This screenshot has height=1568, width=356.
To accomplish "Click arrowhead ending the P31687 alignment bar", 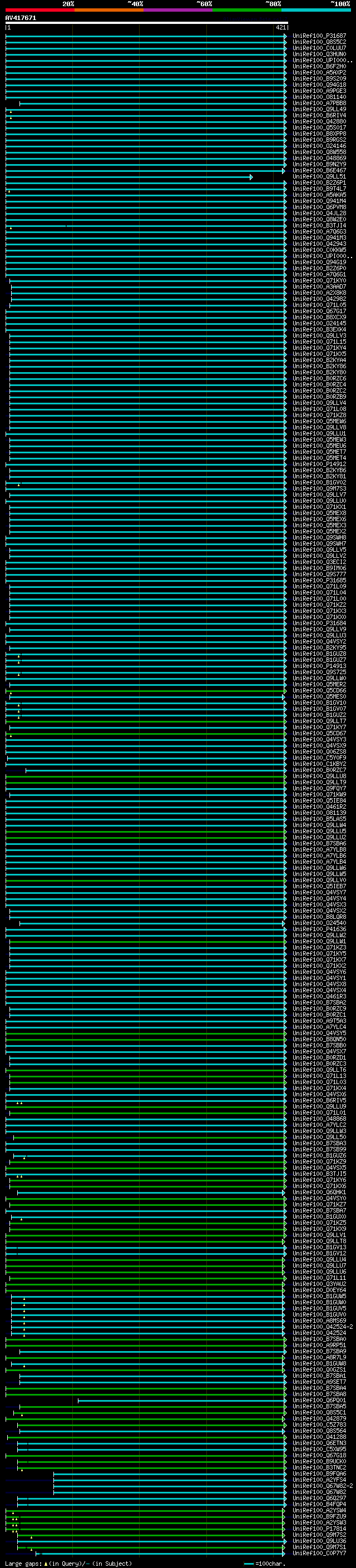I will [x=285, y=37].
